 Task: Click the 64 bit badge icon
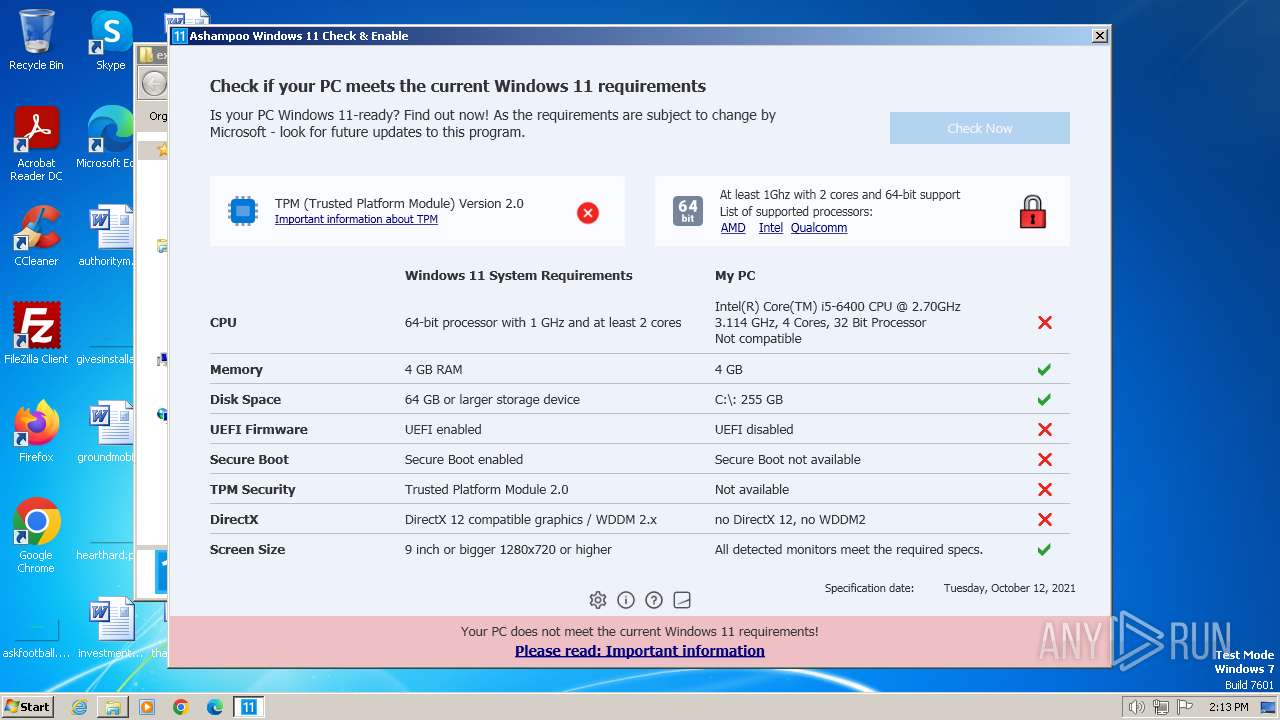coord(688,211)
